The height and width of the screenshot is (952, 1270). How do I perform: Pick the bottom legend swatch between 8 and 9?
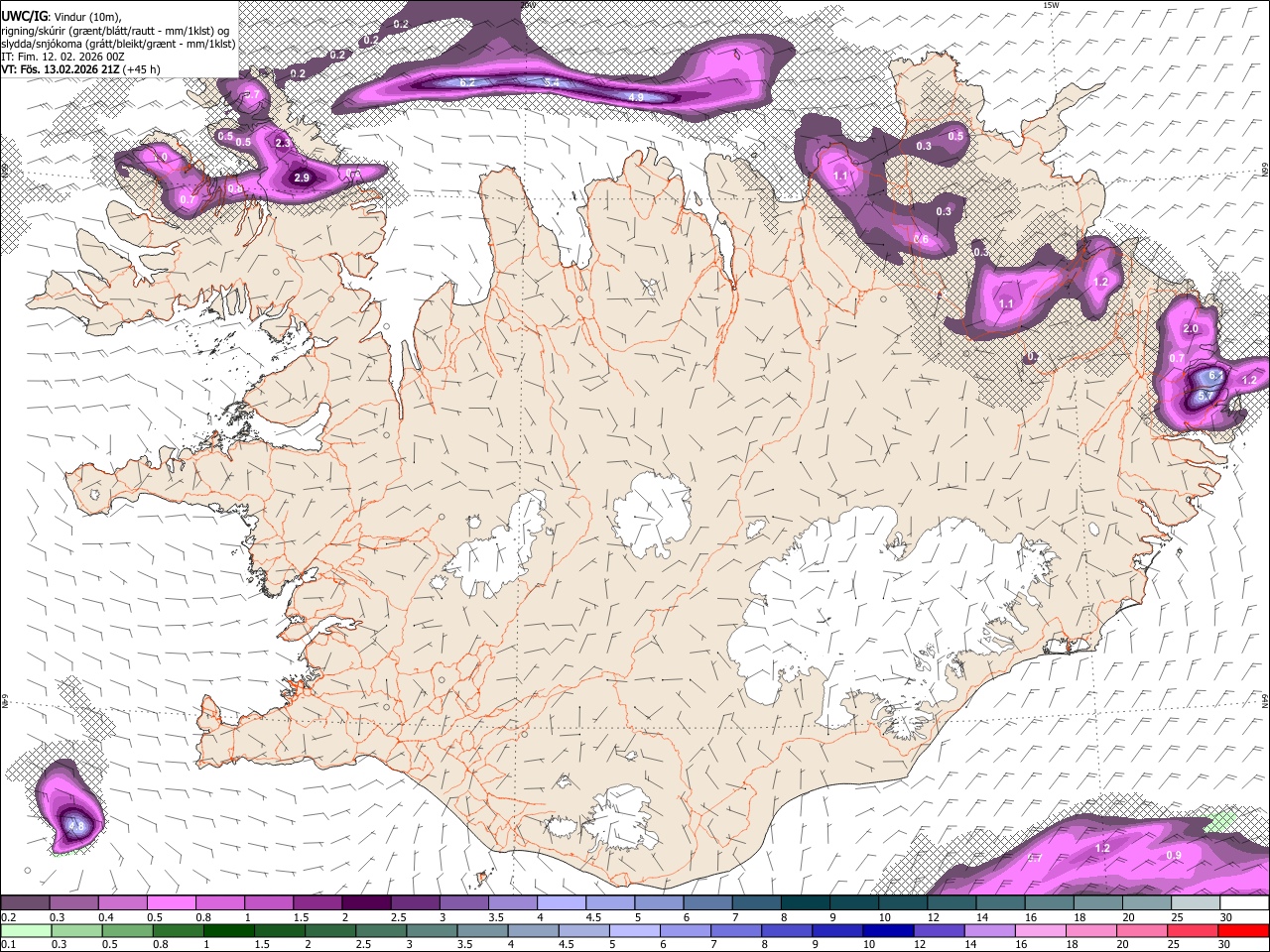(x=787, y=930)
